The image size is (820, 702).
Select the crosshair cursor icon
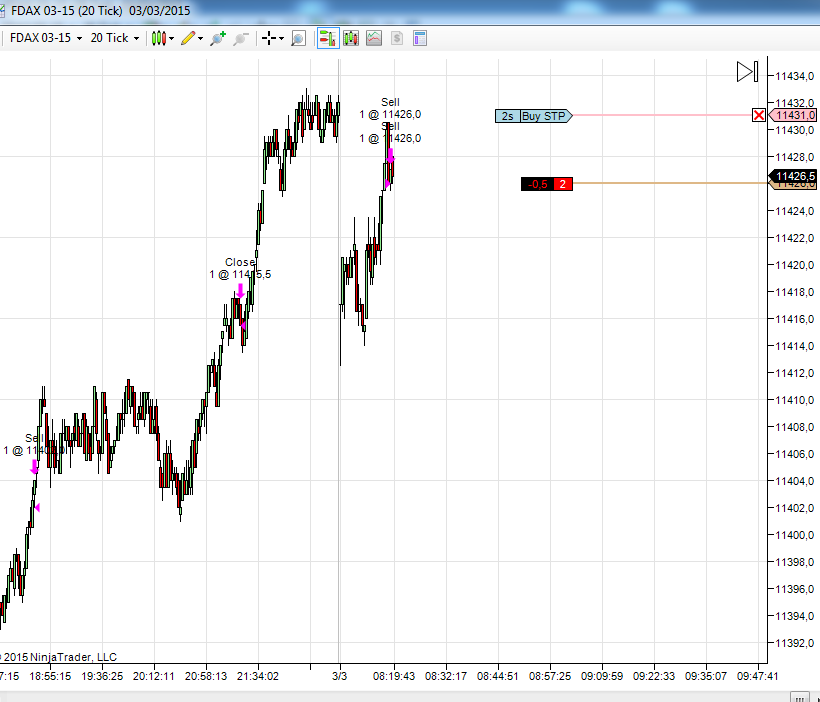point(269,38)
